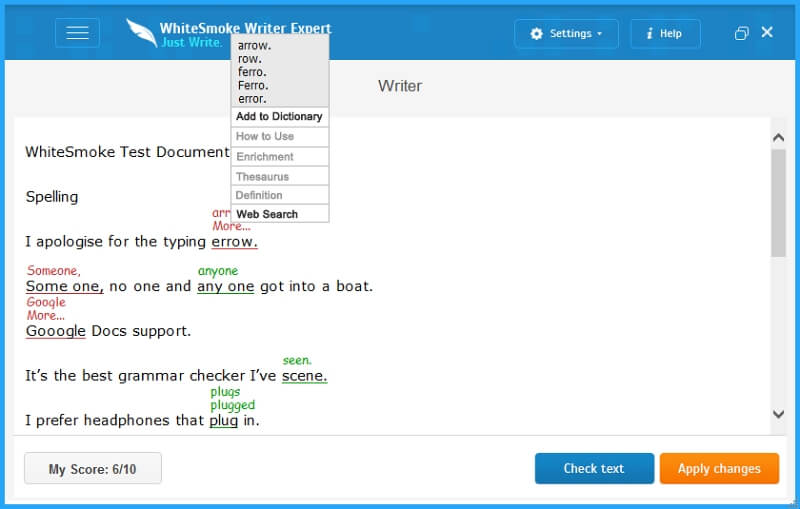Screen dimensions: 800x509
Task: Click the underlined word 'scene.'
Action: 305,376
